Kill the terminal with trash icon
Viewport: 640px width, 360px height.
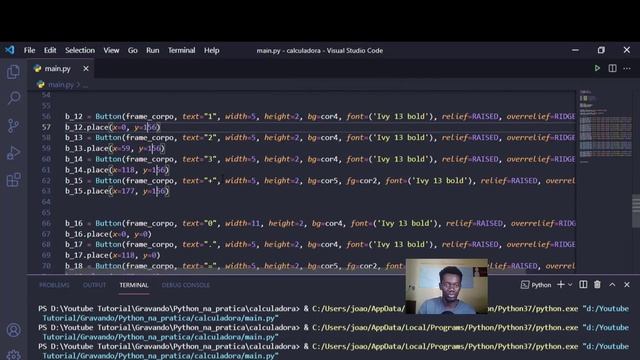[x=597, y=284]
